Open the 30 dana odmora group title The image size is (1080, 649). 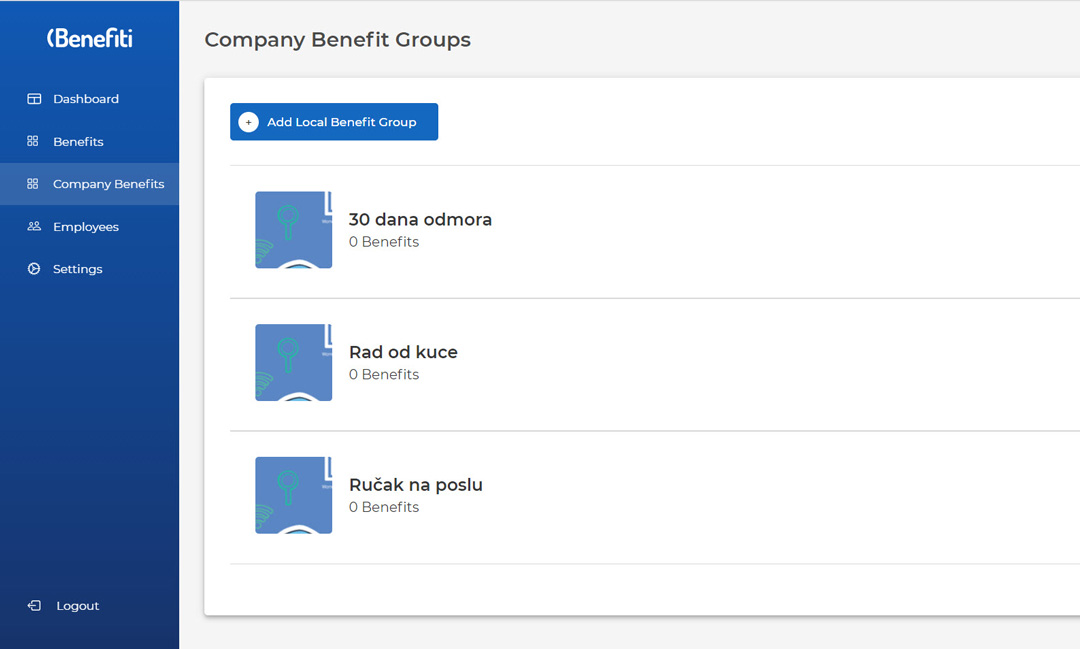[420, 220]
